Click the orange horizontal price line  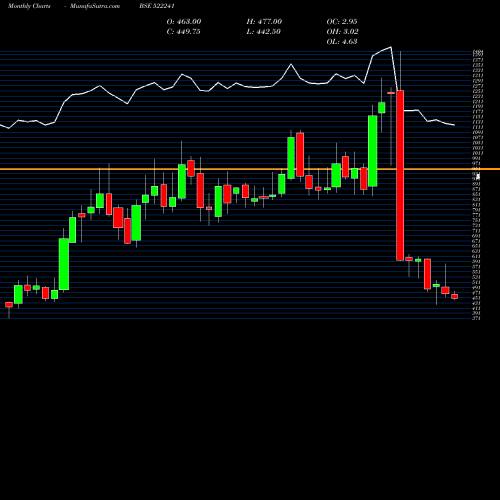coord(250,169)
